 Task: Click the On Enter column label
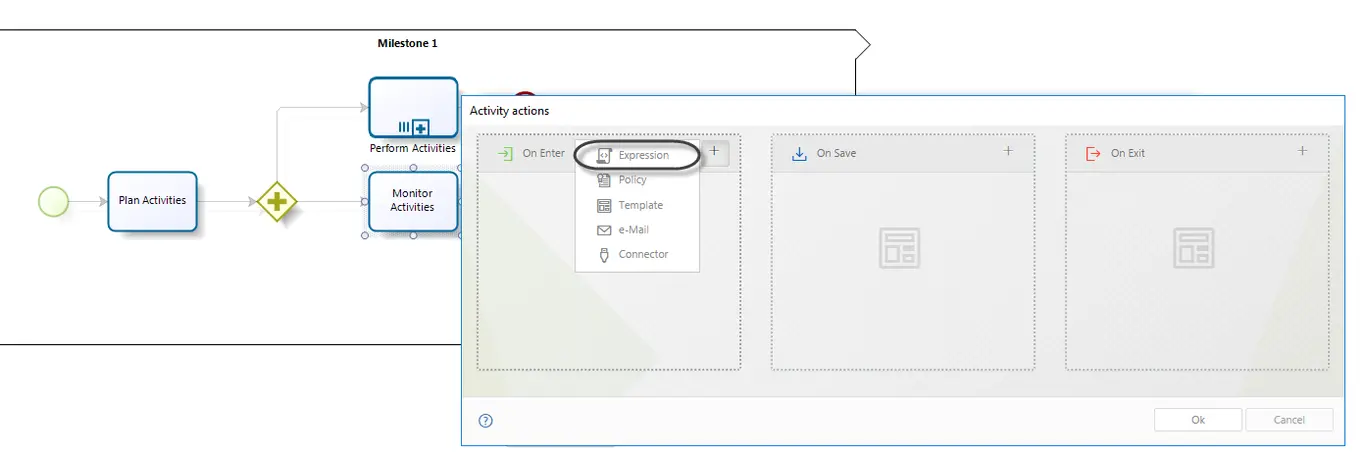pyautogui.click(x=544, y=154)
